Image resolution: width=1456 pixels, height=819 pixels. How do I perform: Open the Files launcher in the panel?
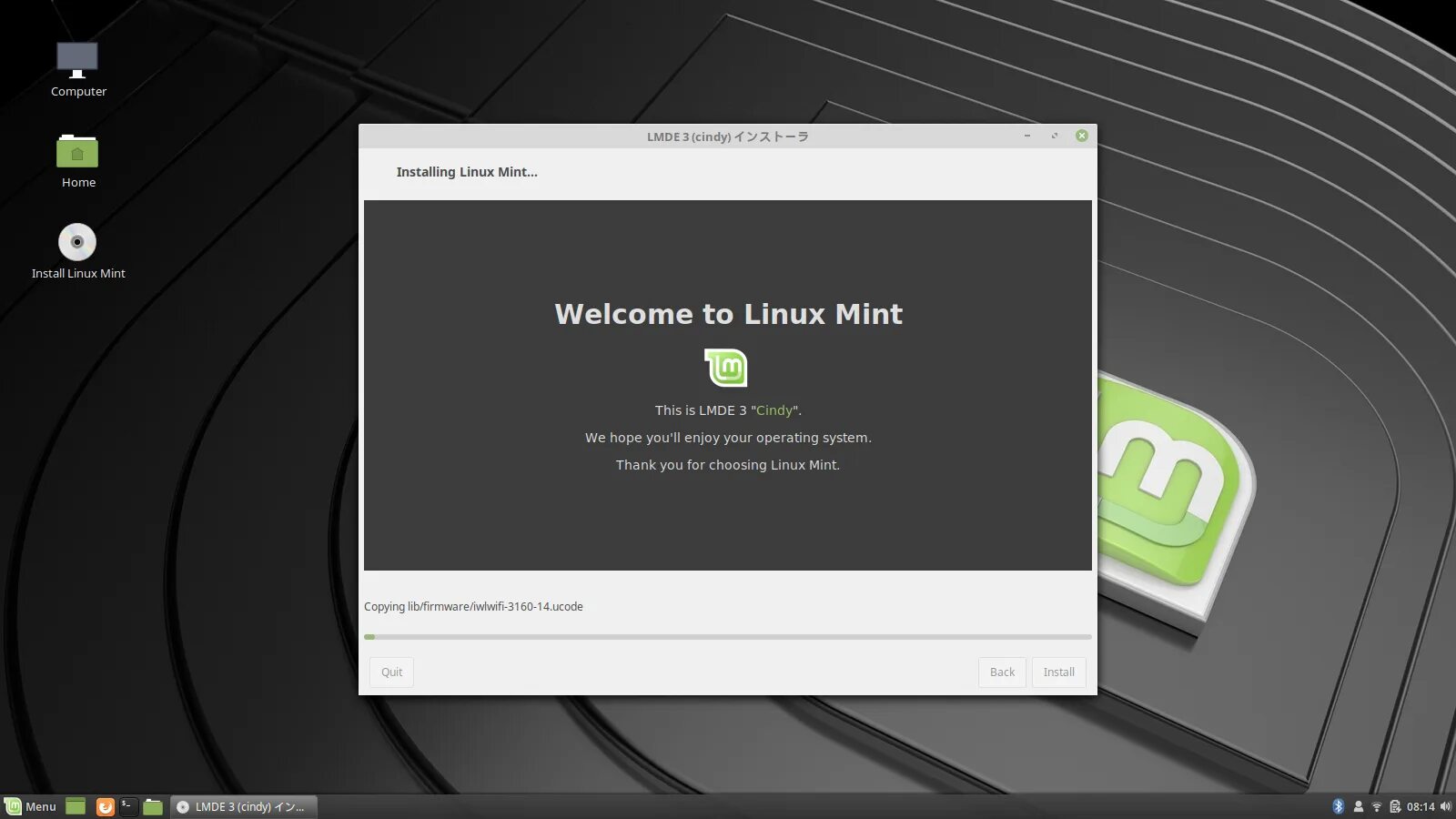[x=153, y=806]
